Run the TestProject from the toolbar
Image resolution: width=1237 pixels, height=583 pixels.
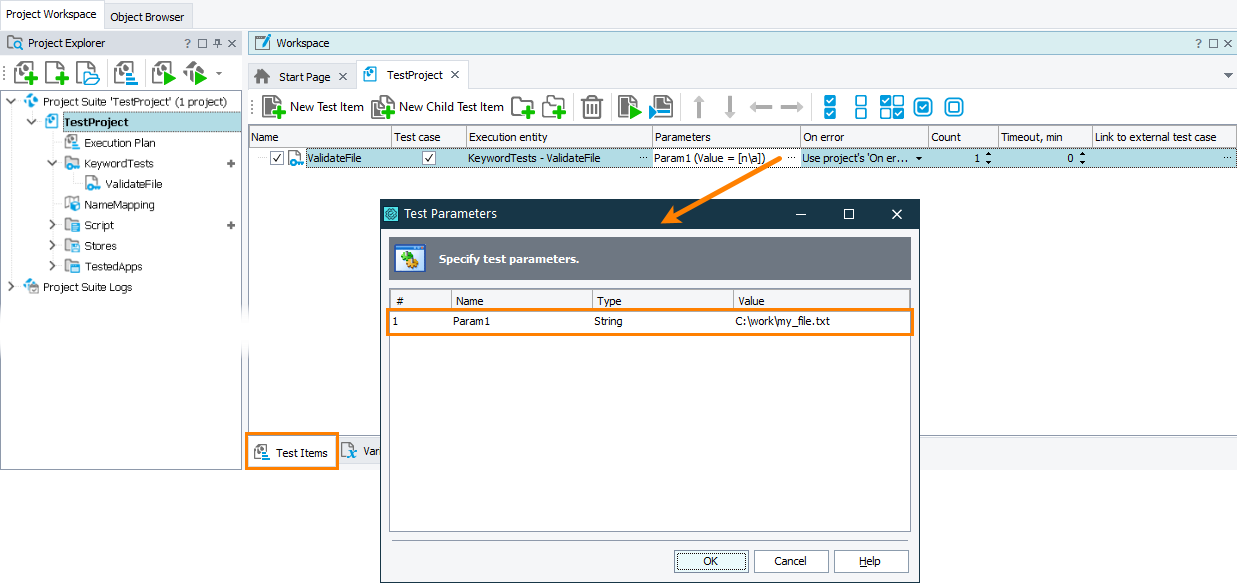(x=163, y=72)
